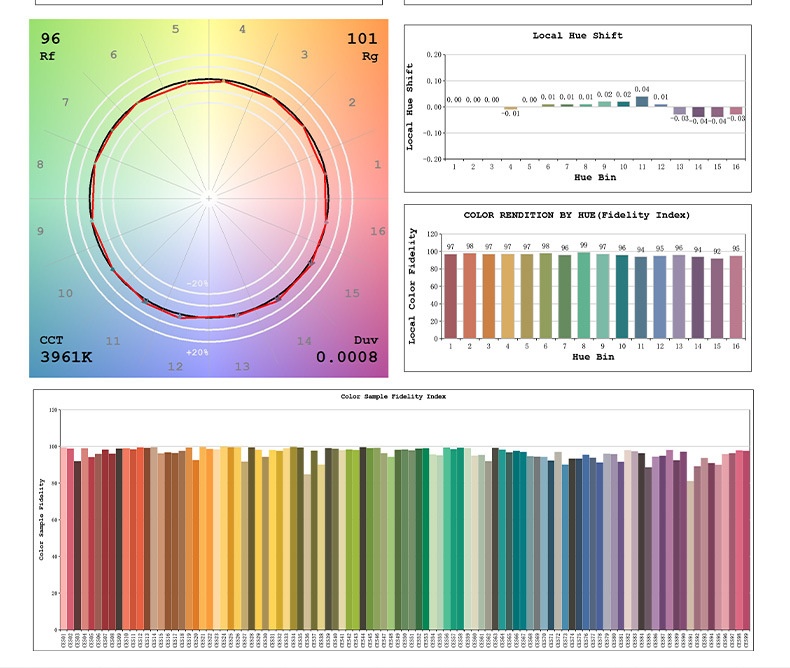The image size is (790, 668).
Task: Click the +20% ring label
Action: (197, 353)
